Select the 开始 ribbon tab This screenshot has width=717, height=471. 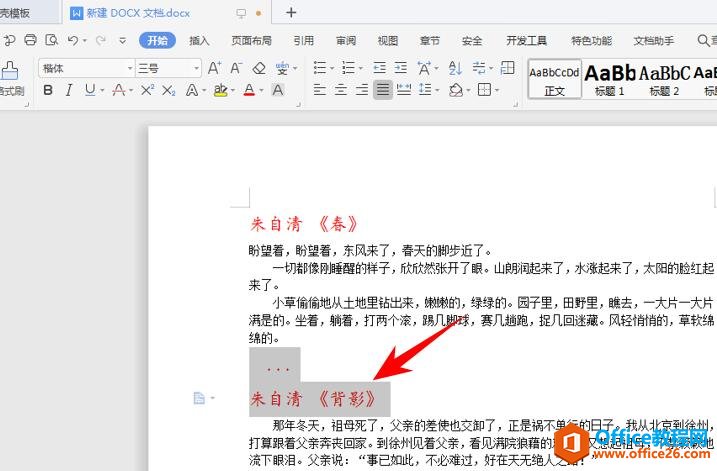(x=157, y=41)
